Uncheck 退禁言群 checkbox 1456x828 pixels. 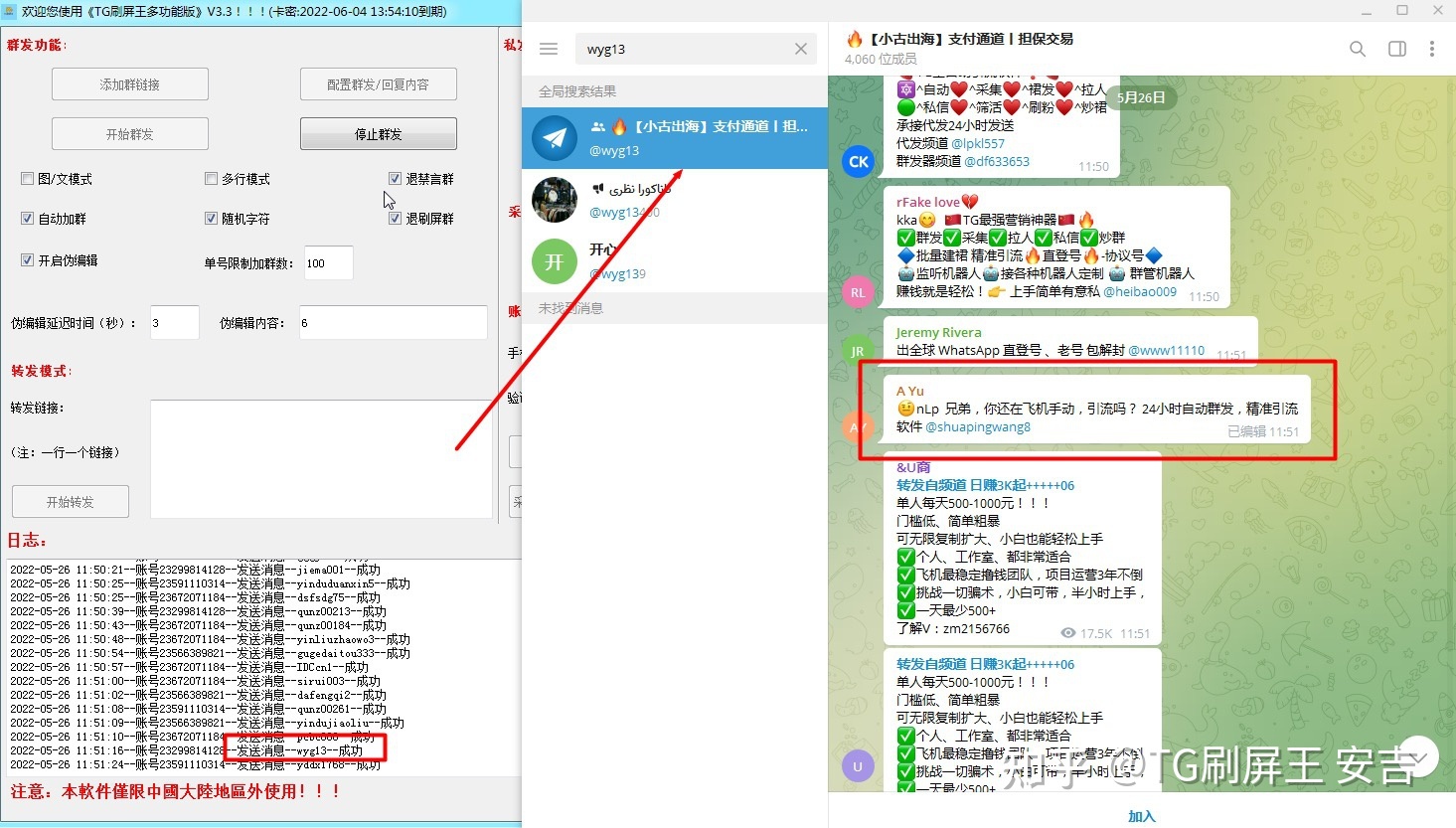pyautogui.click(x=395, y=179)
